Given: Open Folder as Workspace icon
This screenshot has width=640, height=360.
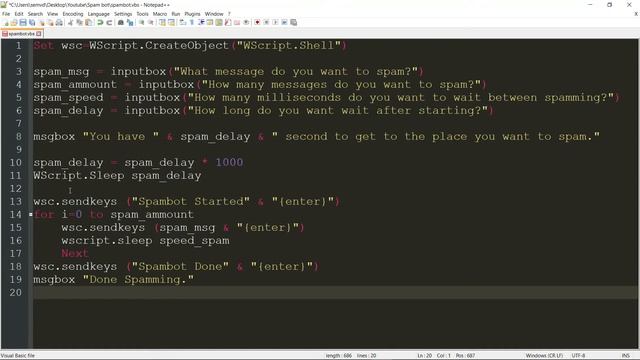Looking at the screenshot, I should coord(237,22).
